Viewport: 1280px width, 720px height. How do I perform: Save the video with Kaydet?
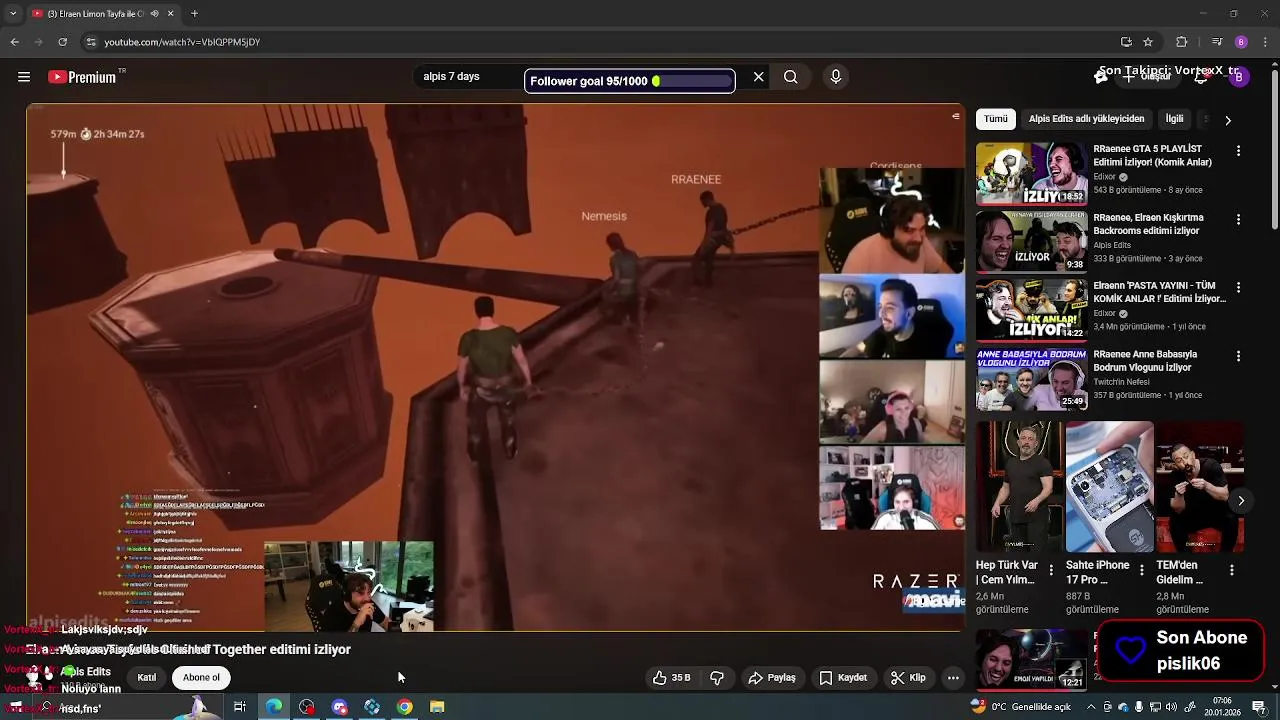click(843, 678)
